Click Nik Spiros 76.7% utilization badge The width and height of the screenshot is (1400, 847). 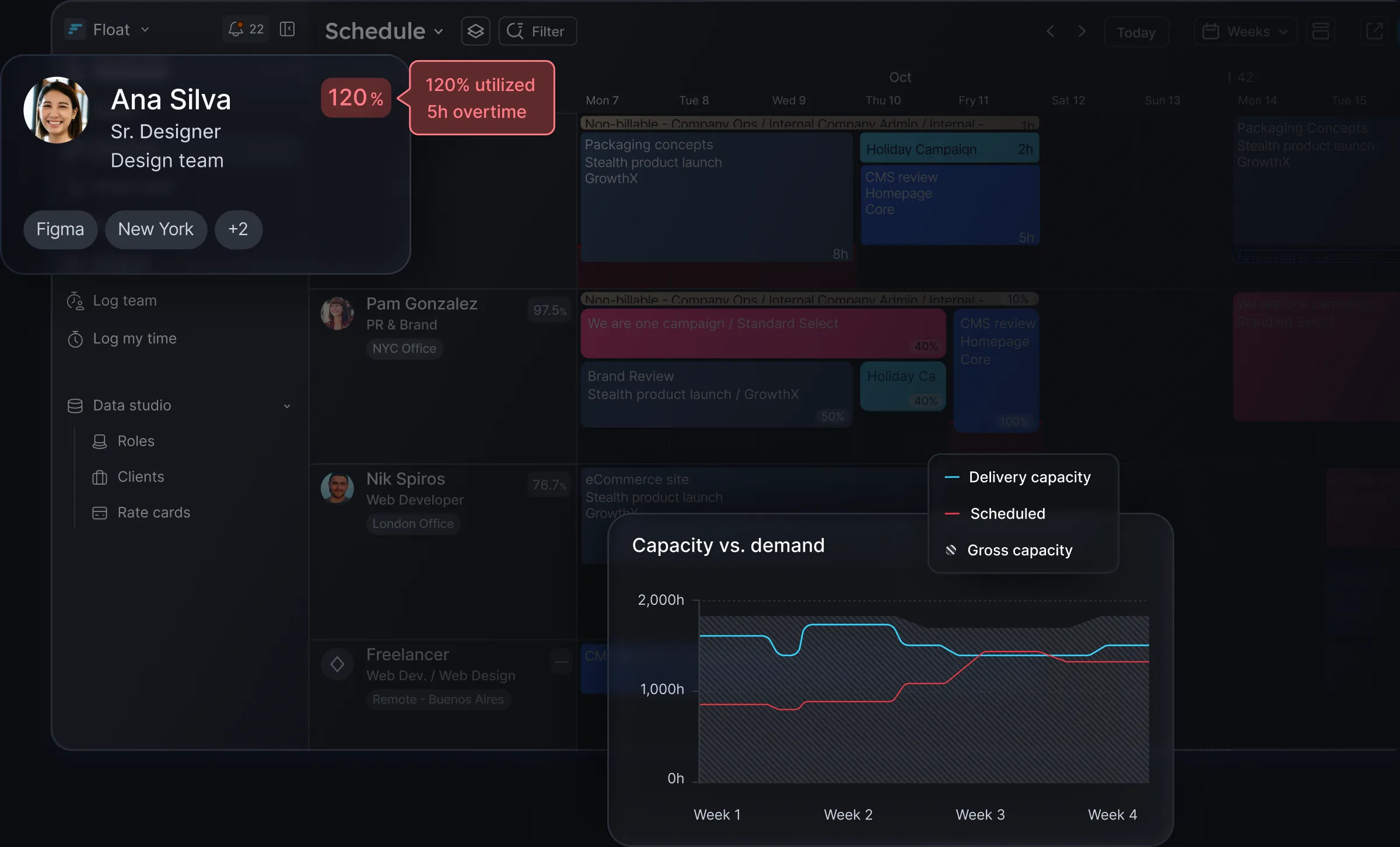click(x=549, y=485)
